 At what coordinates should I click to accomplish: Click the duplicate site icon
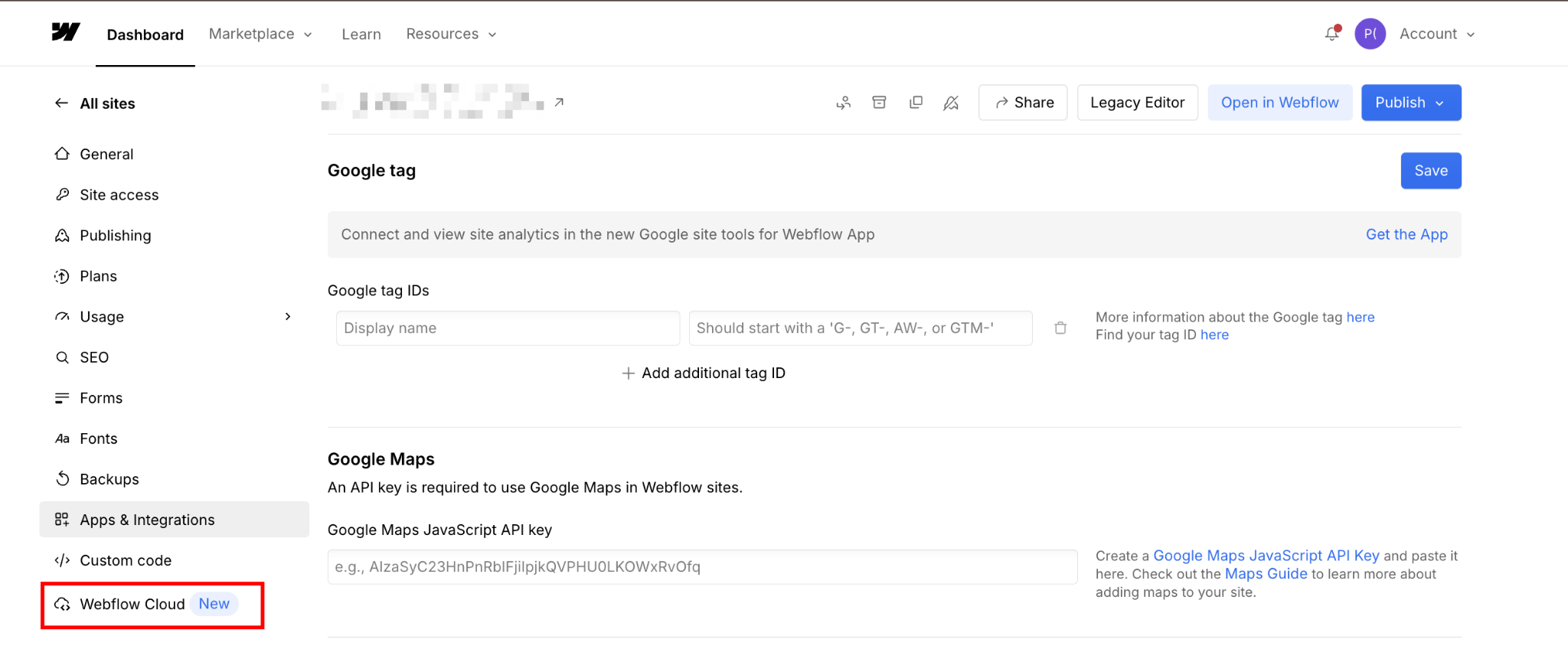pyautogui.click(x=916, y=103)
